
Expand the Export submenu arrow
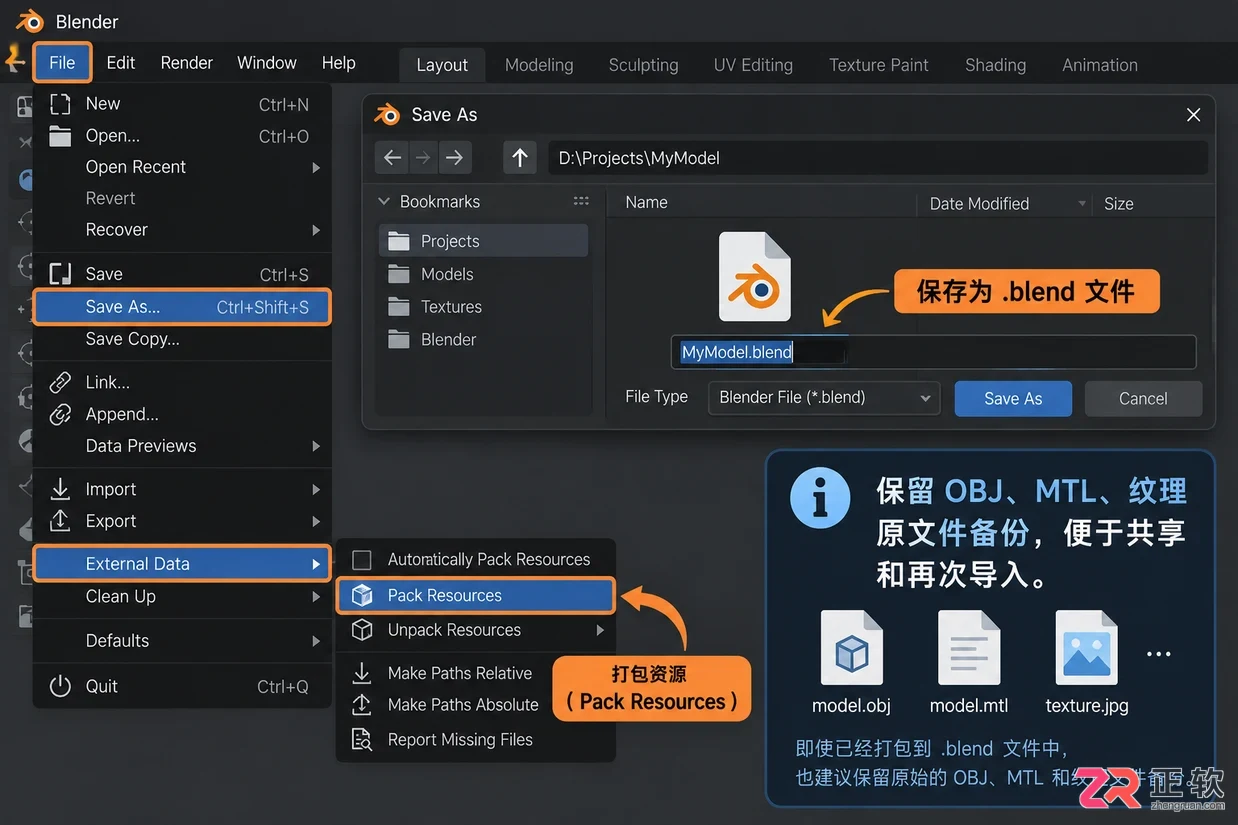pos(316,522)
